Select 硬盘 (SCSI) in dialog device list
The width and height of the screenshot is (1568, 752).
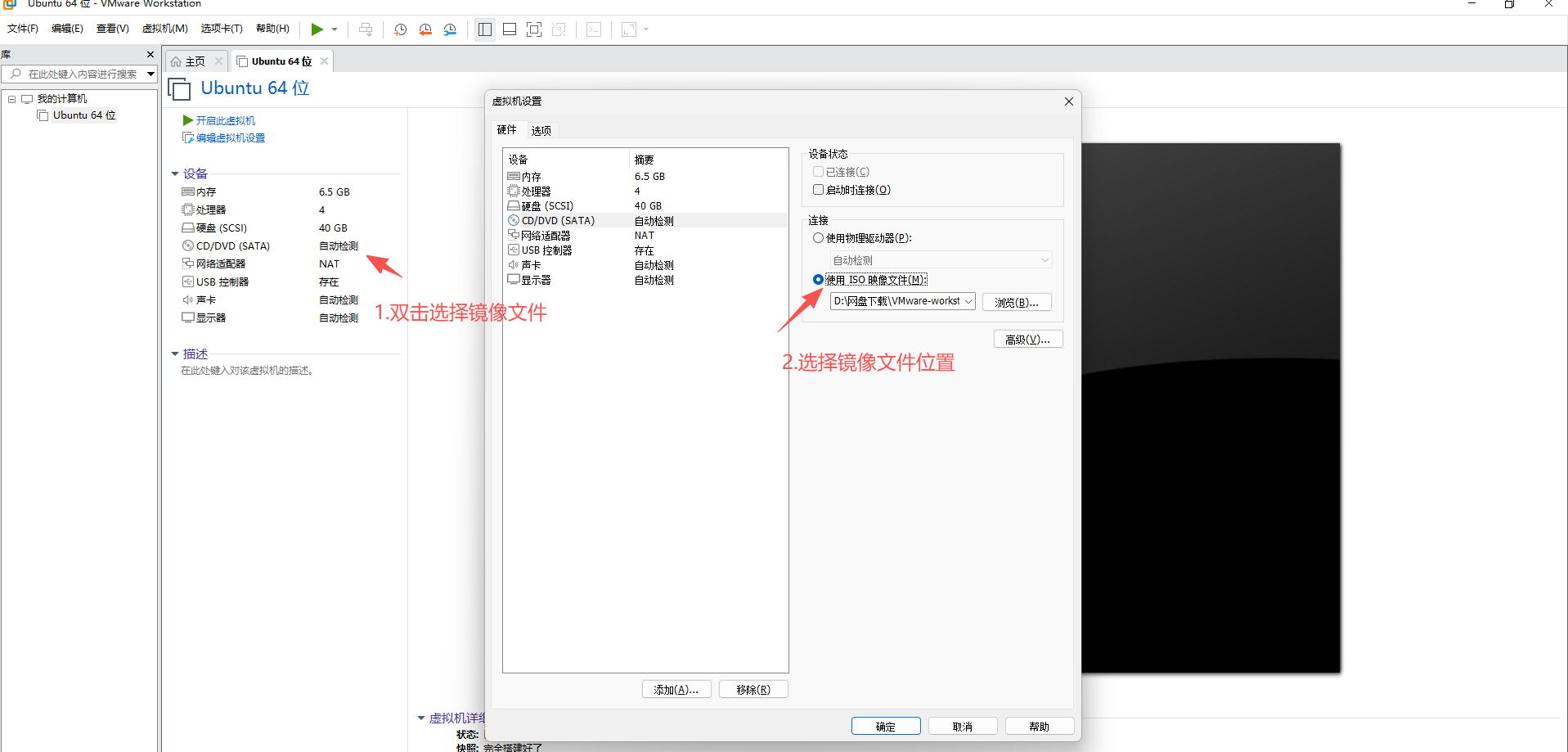point(645,206)
